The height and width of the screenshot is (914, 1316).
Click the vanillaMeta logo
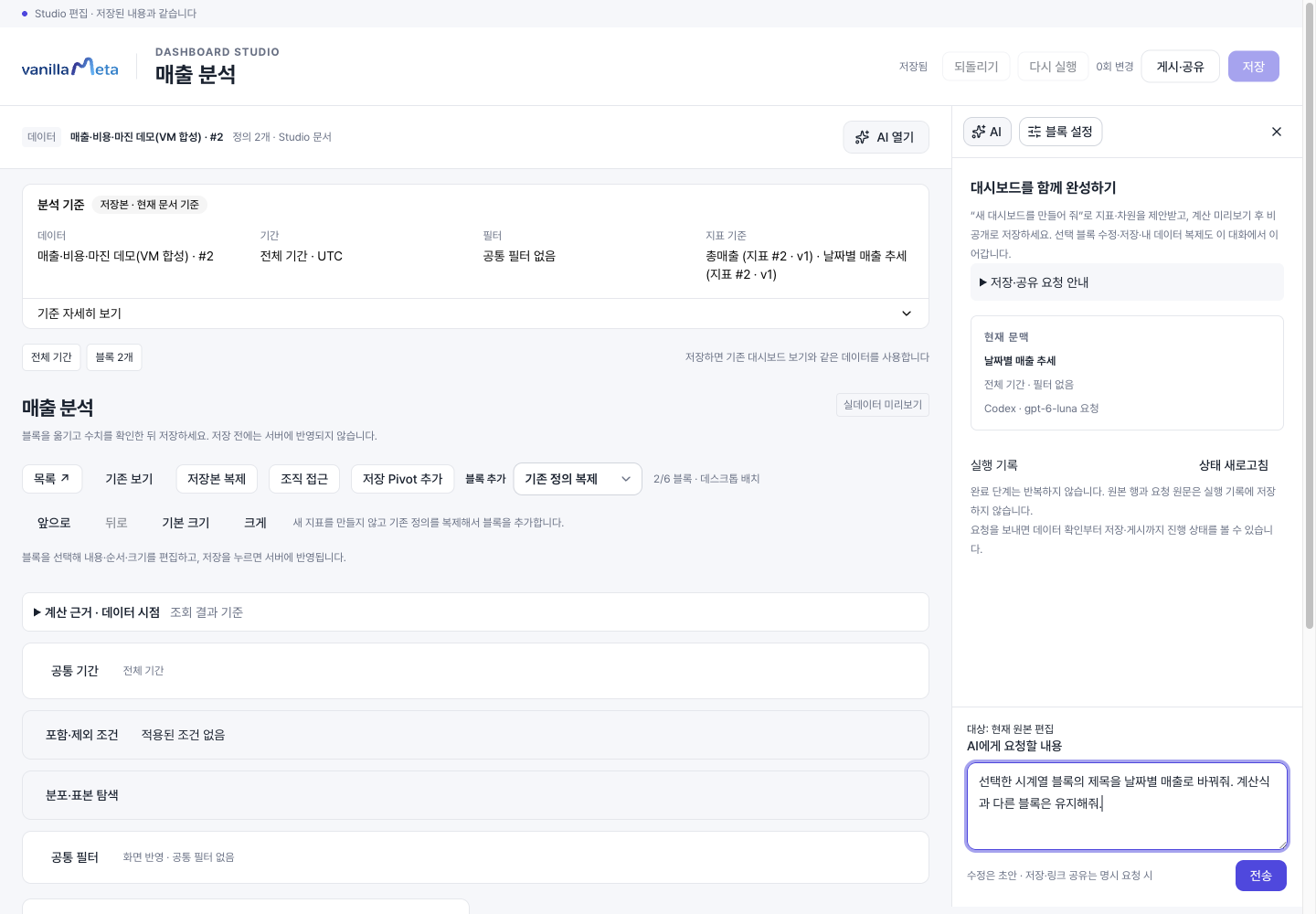click(70, 67)
